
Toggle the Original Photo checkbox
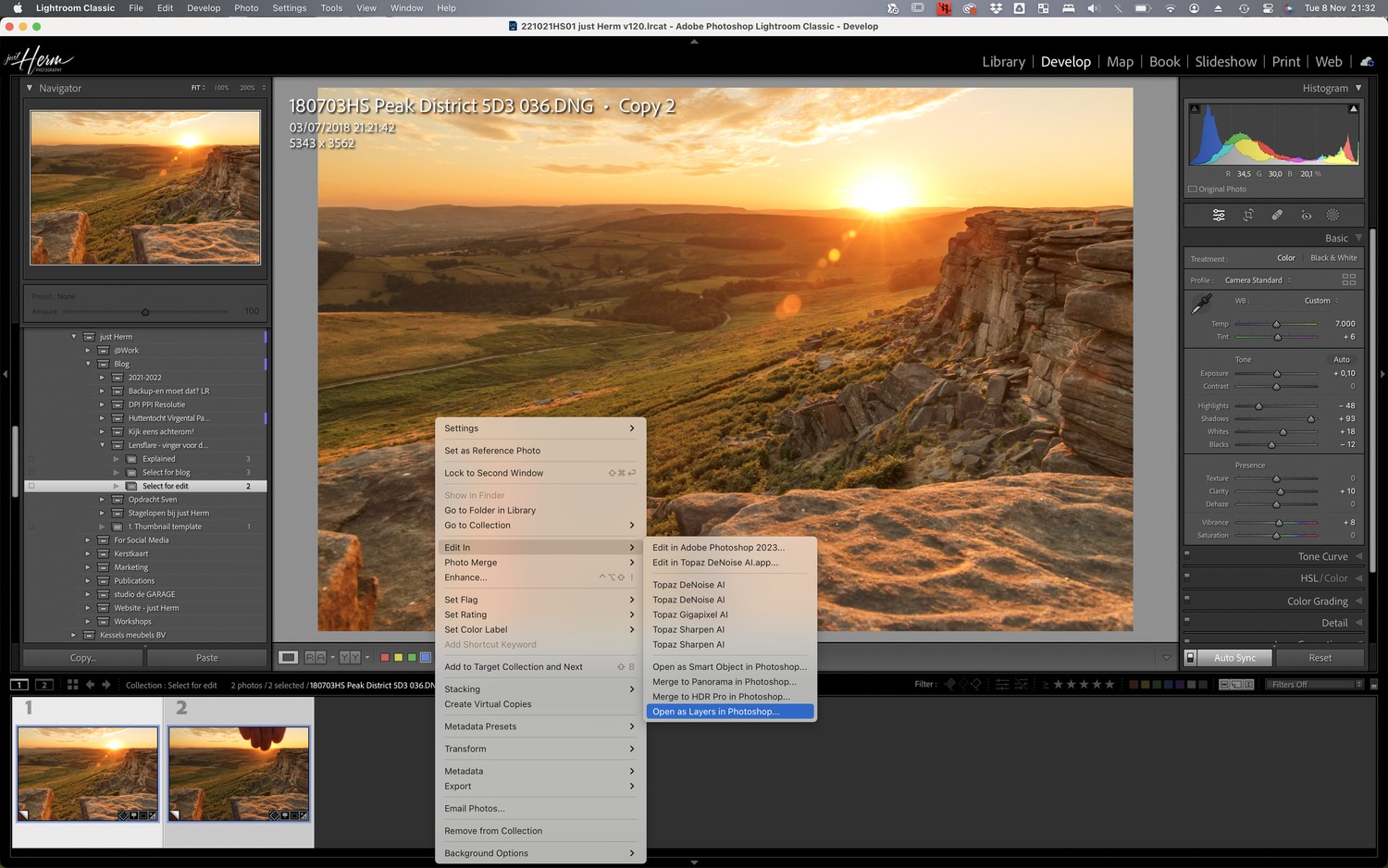point(1193,189)
